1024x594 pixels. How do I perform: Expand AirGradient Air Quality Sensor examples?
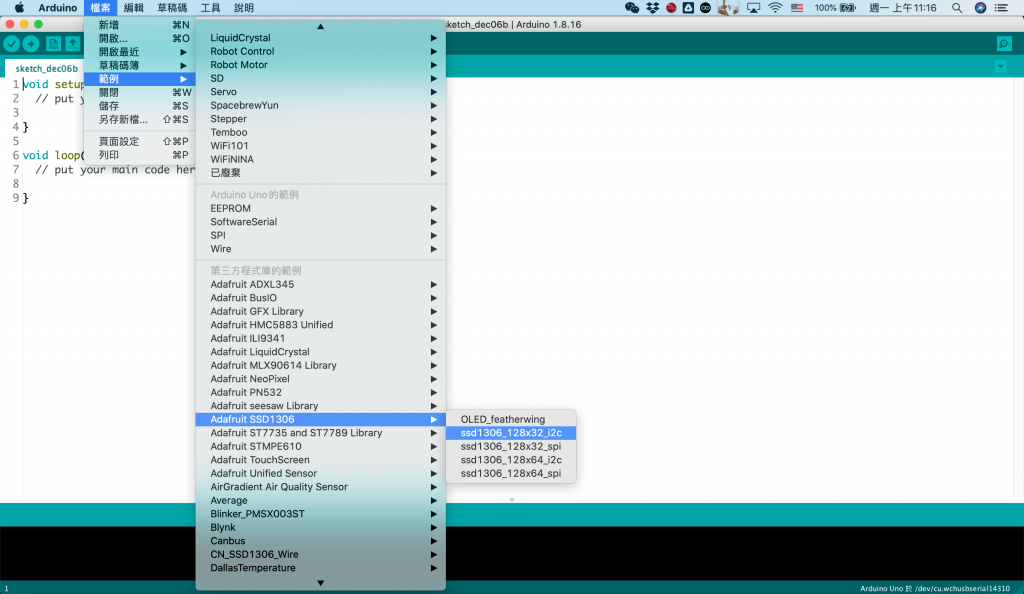tap(321, 487)
